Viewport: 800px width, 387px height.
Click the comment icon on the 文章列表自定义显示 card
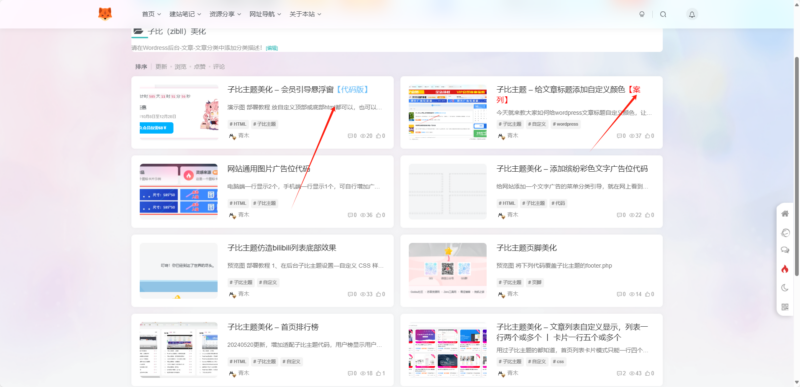pos(619,373)
